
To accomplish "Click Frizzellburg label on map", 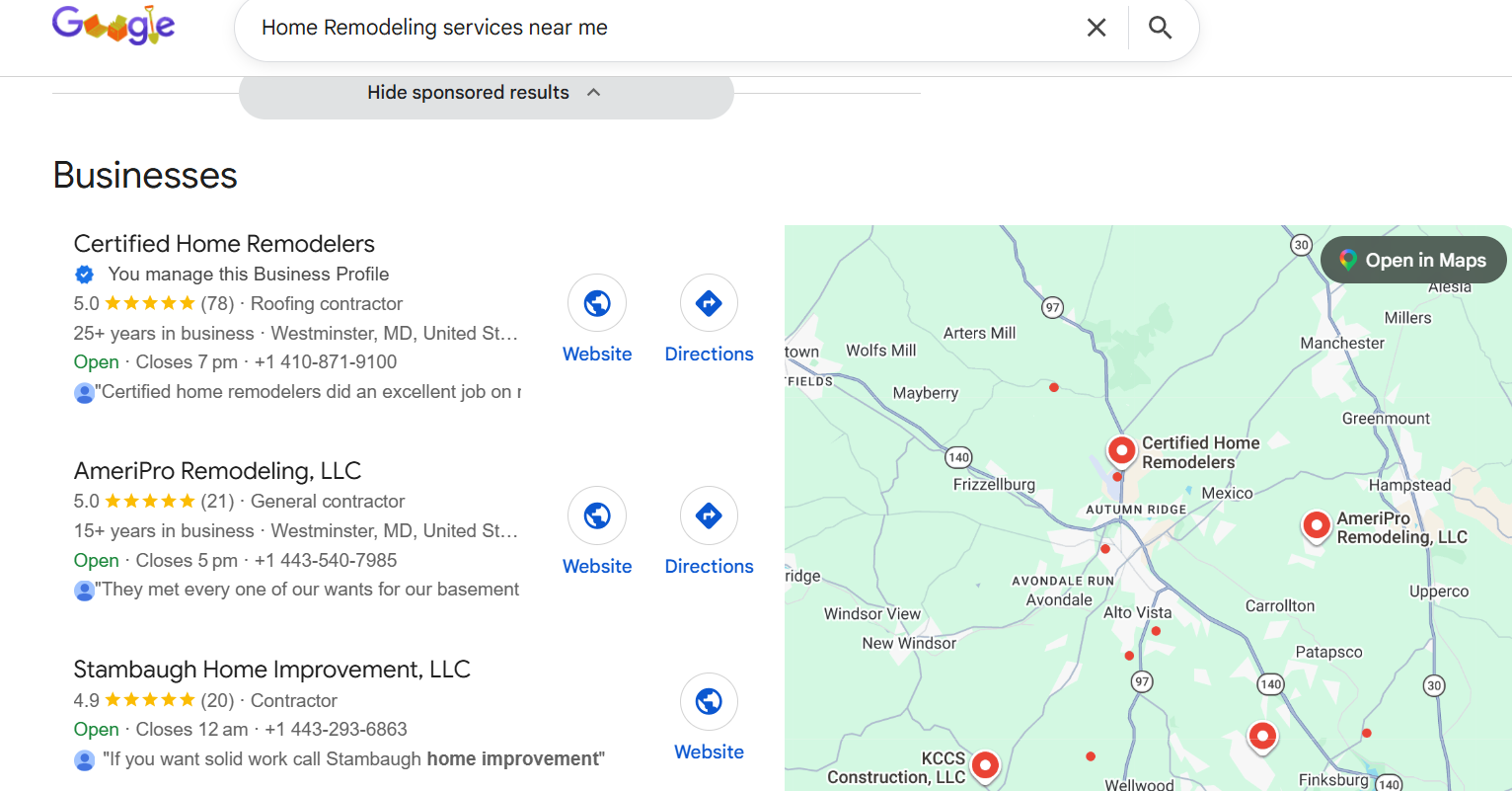I will coord(994,484).
